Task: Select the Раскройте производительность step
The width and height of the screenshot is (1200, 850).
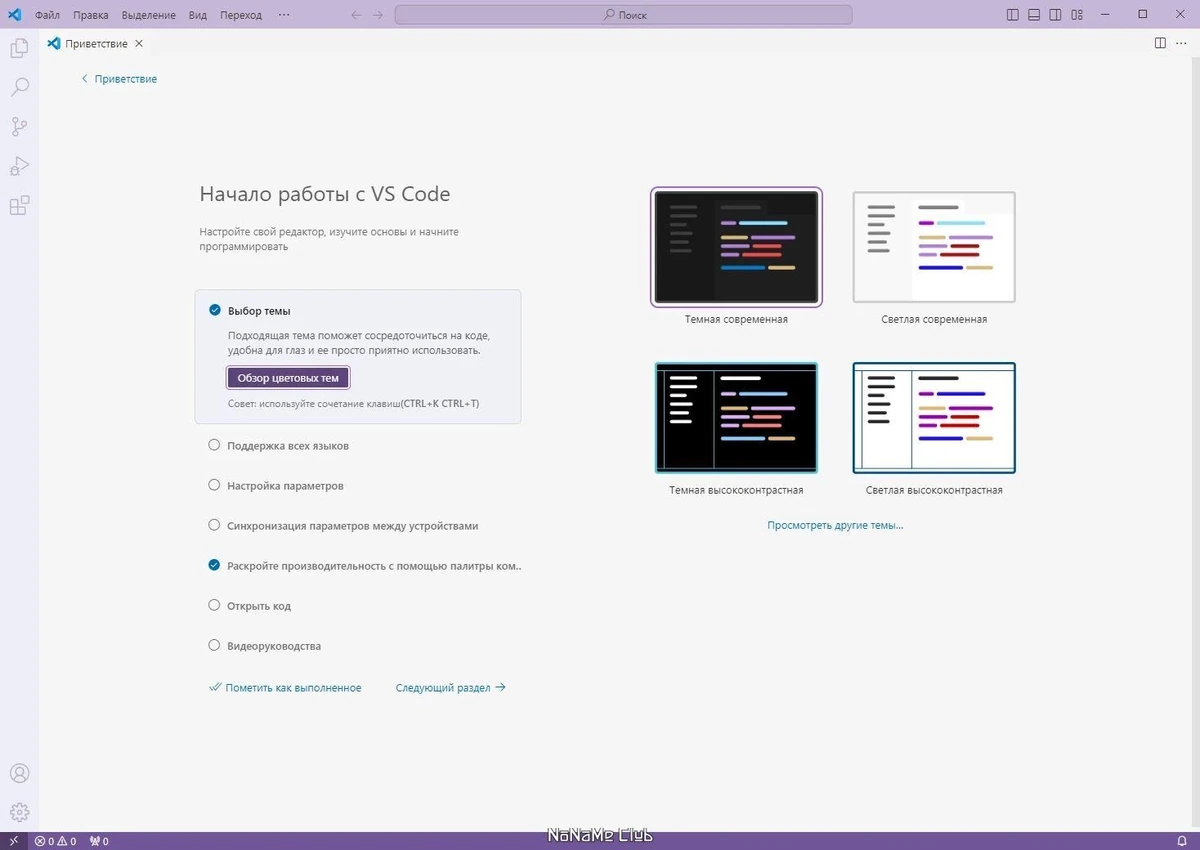Action: pos(364,565)
